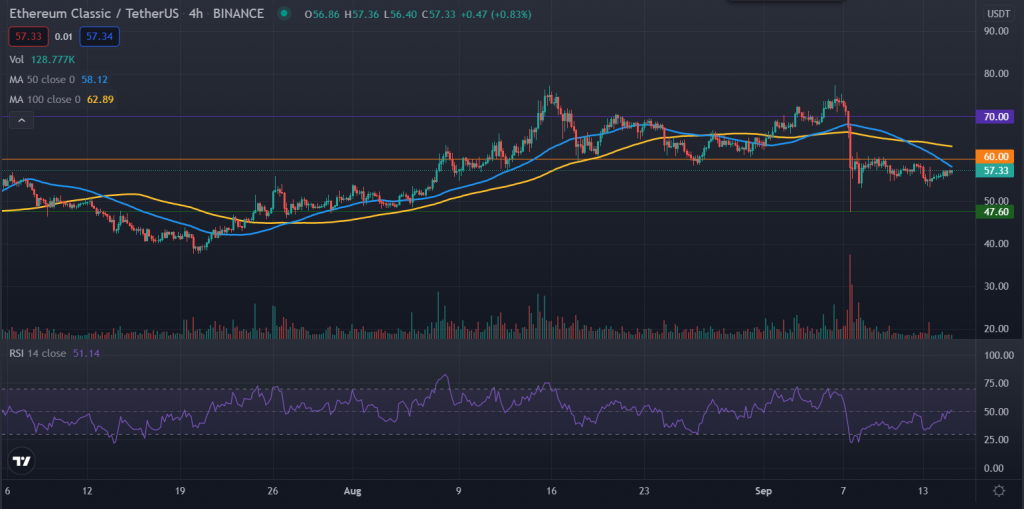Click the green market status dot

click(283, 12)
